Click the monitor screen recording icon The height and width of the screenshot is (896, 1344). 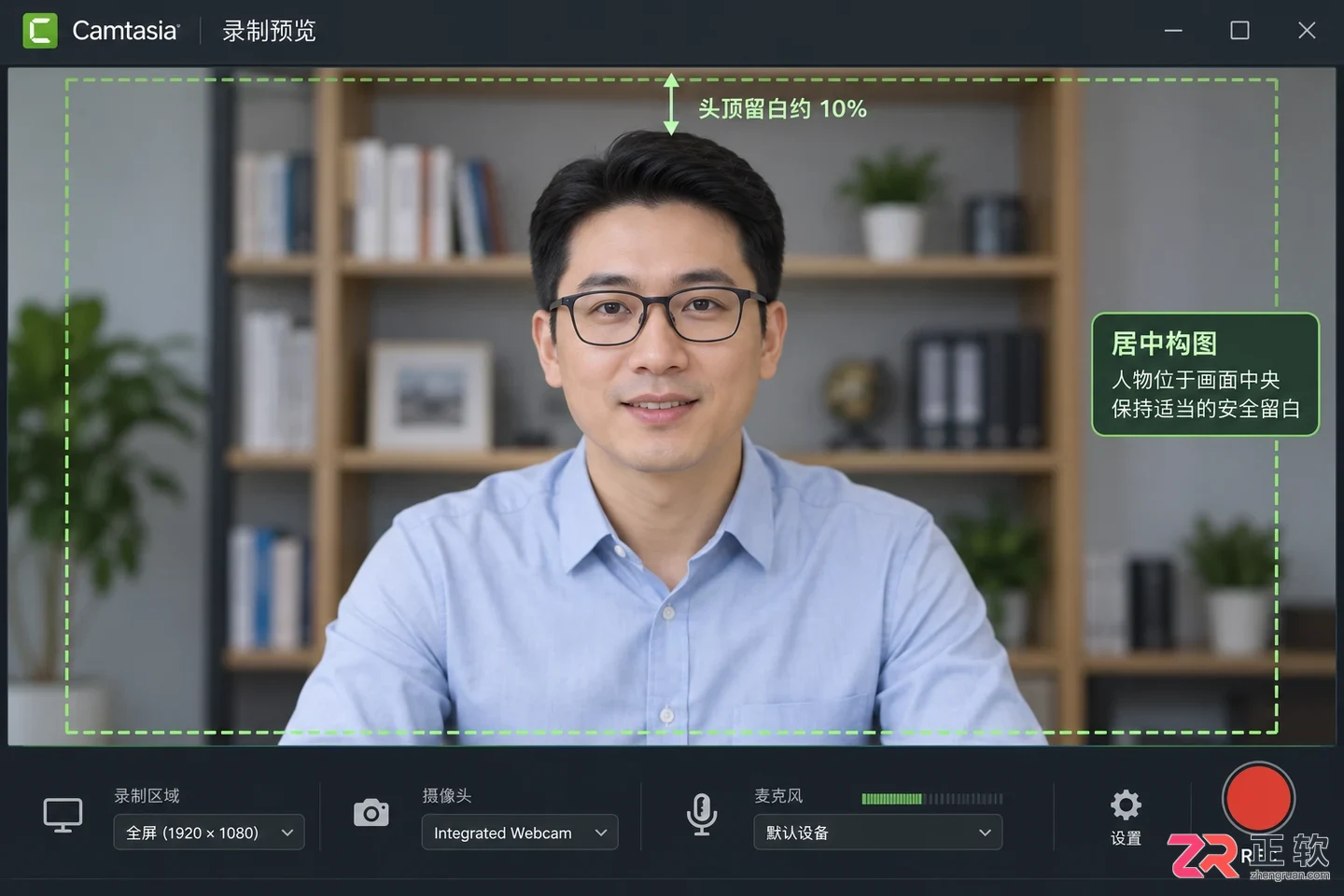63,816
